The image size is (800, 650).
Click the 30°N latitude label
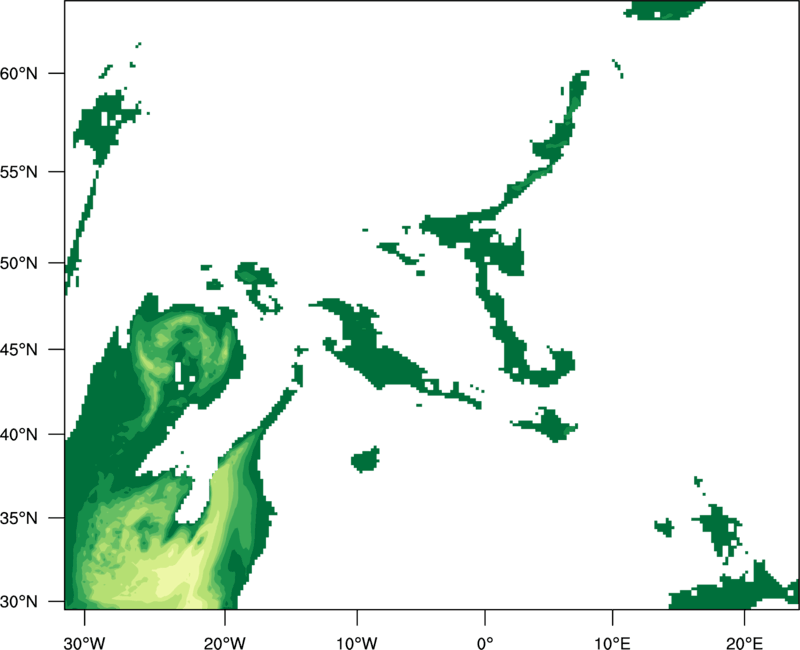pyautogui.click(x=18, y=602)
